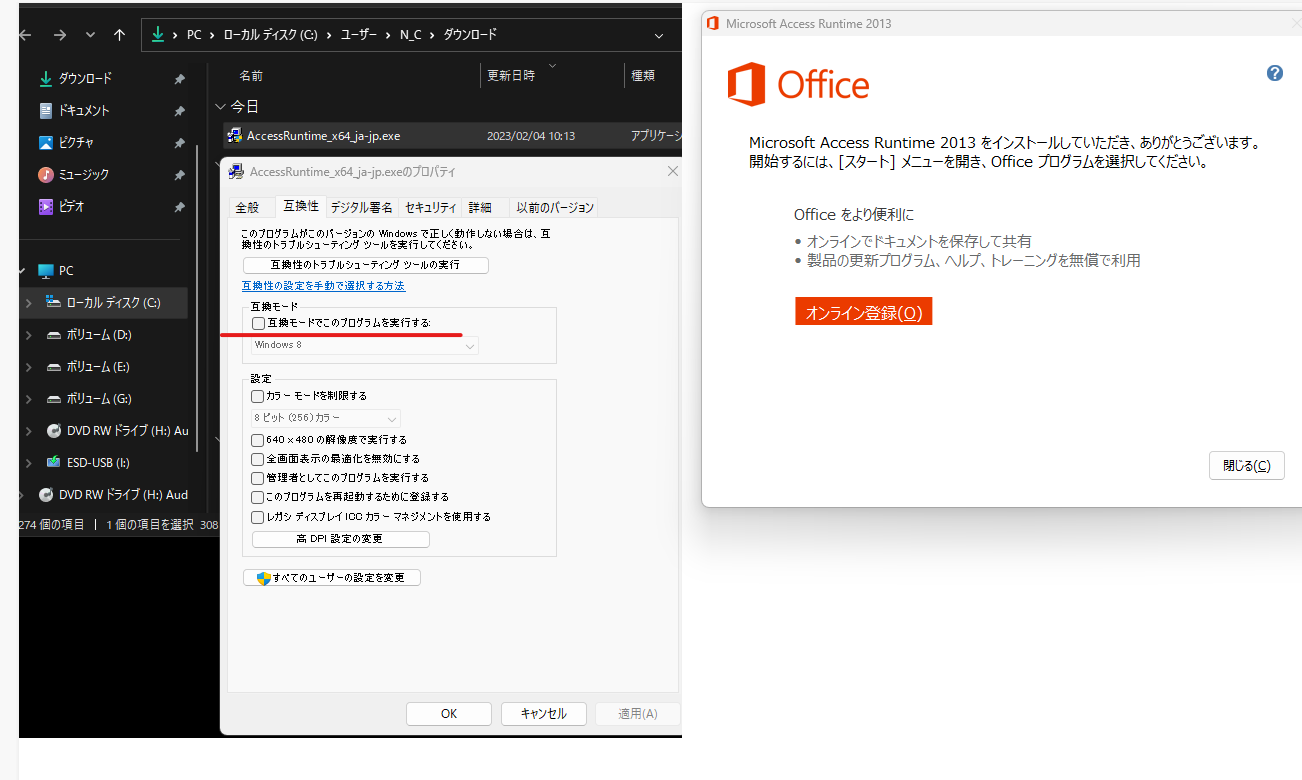
Task: Click the ローカル ディスク (C:) drive icon
Action: (54, 302)
